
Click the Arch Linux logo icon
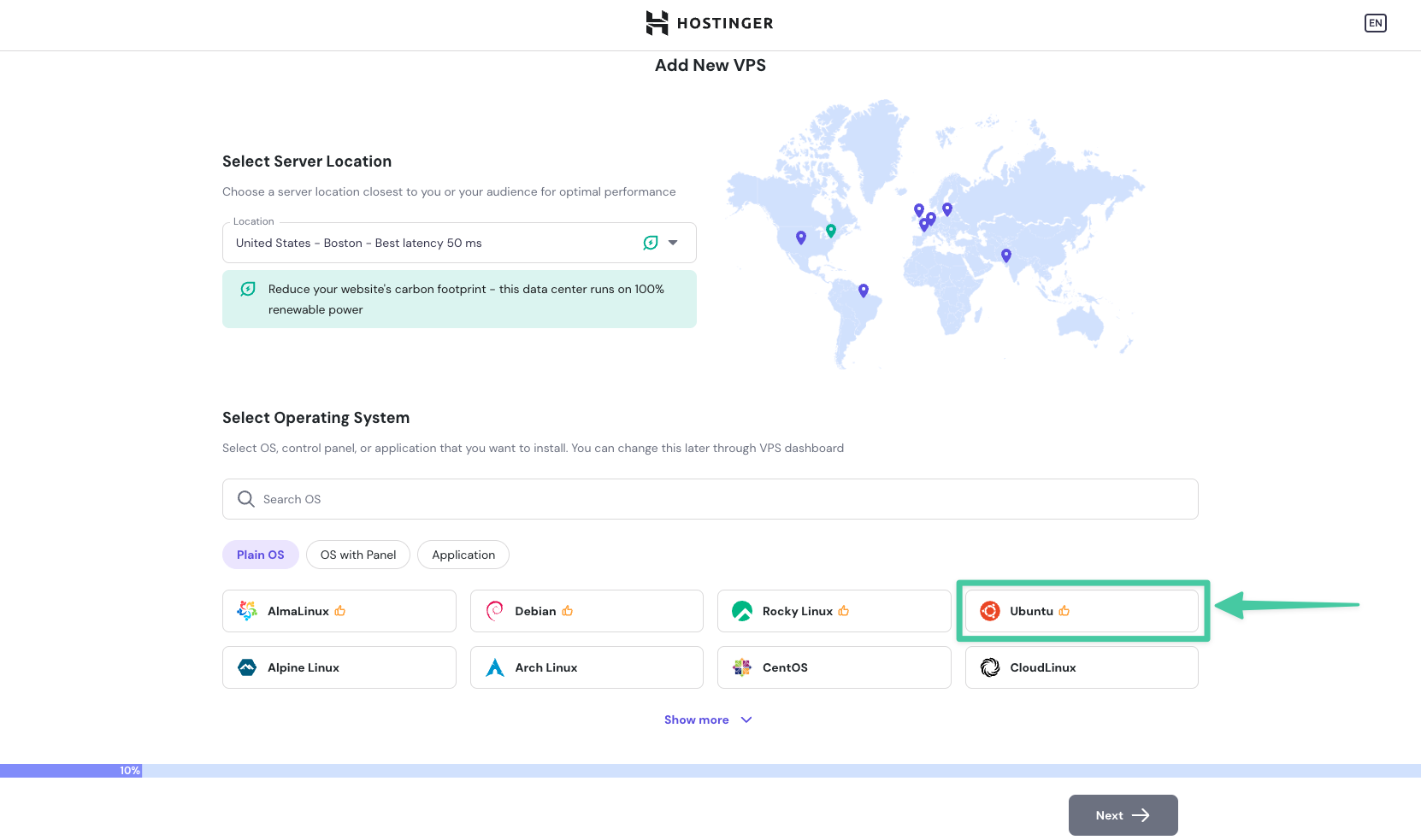[x=494, y=667]
